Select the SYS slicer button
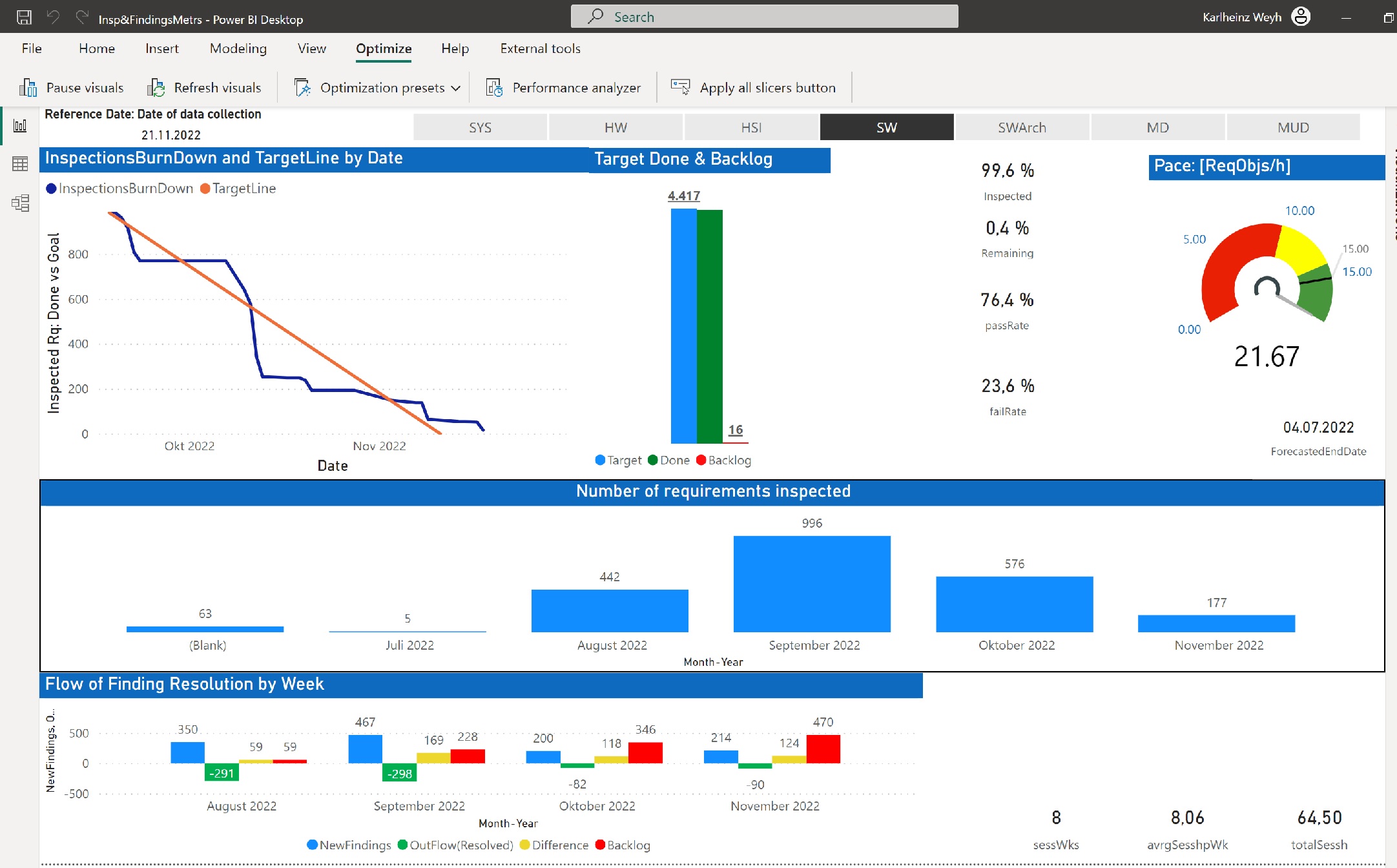The image size is (1397, 868). click(480, 127)
